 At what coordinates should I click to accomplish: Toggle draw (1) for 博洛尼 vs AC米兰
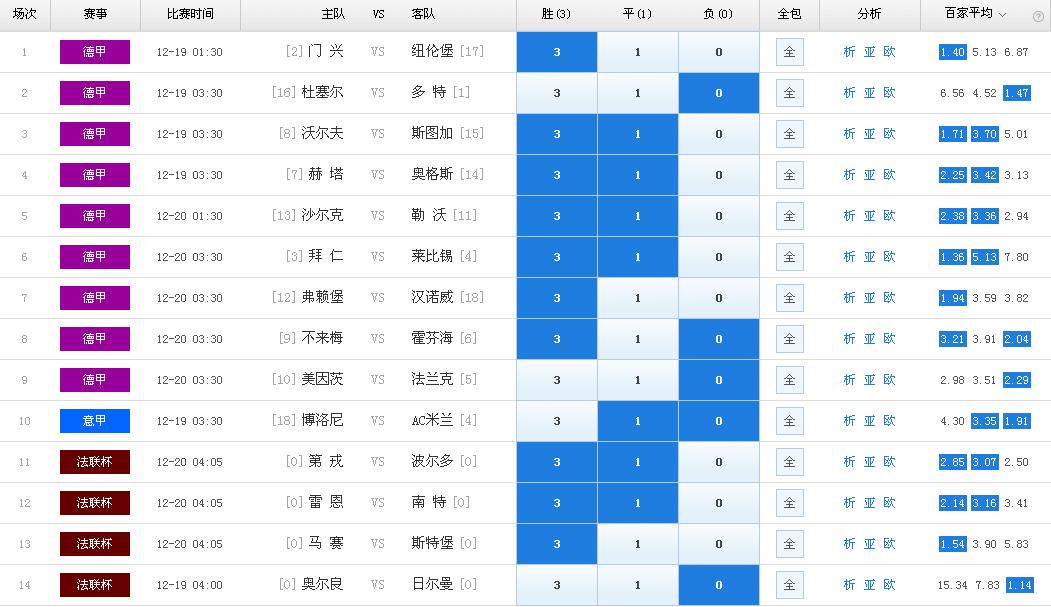pos(637,421)
